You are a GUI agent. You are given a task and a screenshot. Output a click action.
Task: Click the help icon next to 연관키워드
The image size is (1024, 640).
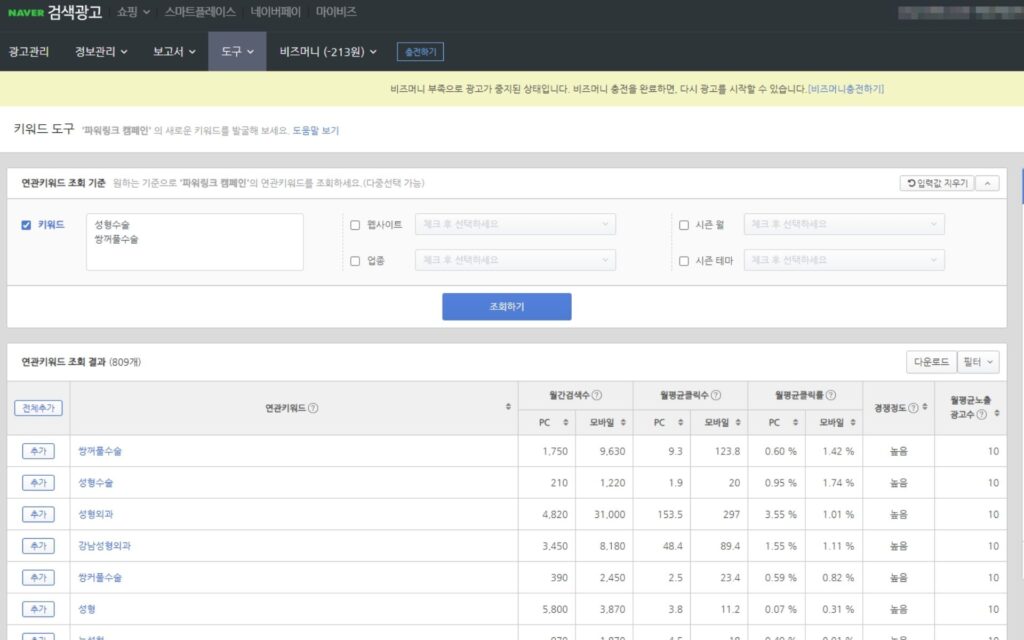click(x=314, y=408)
